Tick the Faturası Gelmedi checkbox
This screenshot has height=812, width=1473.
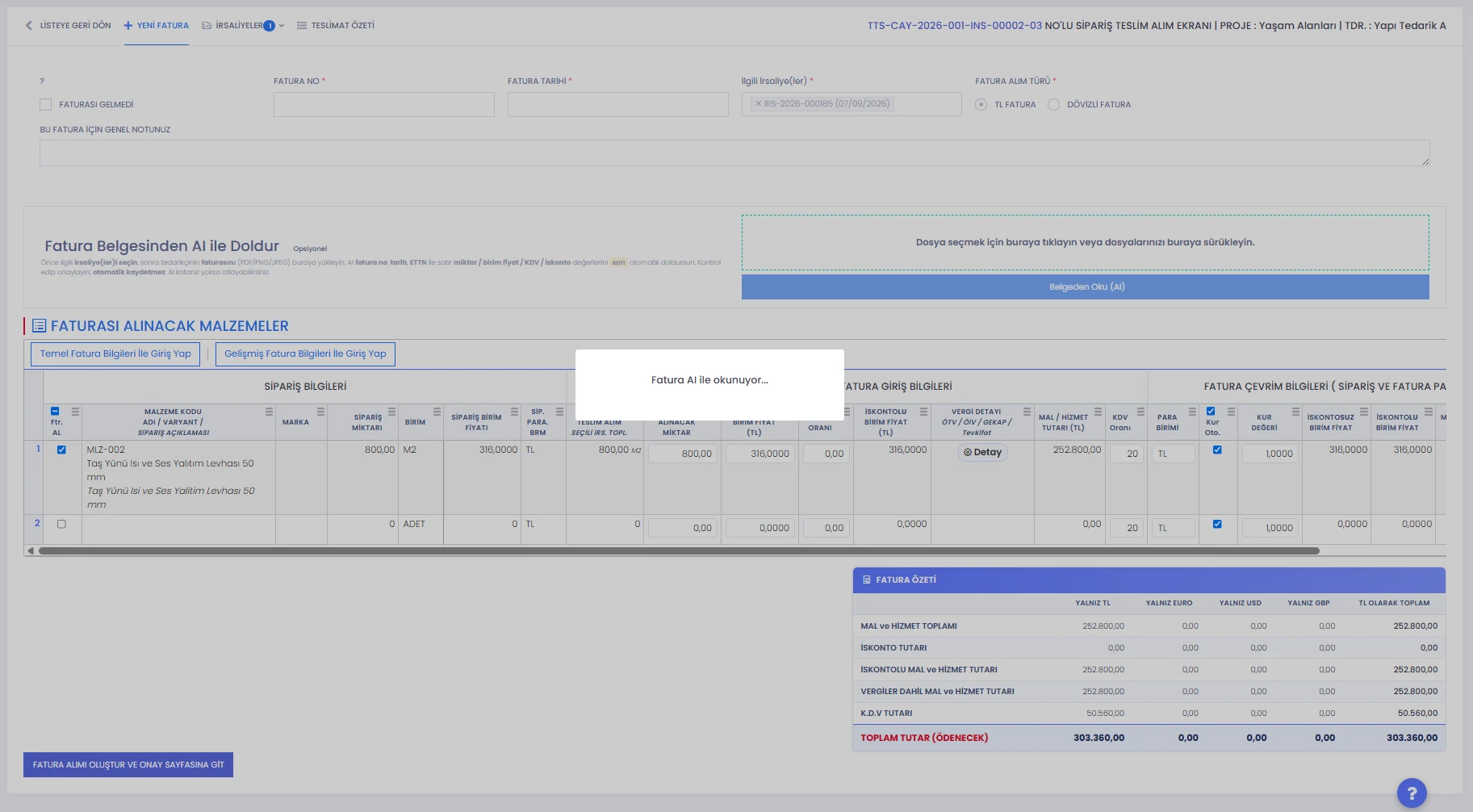click(45, 105)
